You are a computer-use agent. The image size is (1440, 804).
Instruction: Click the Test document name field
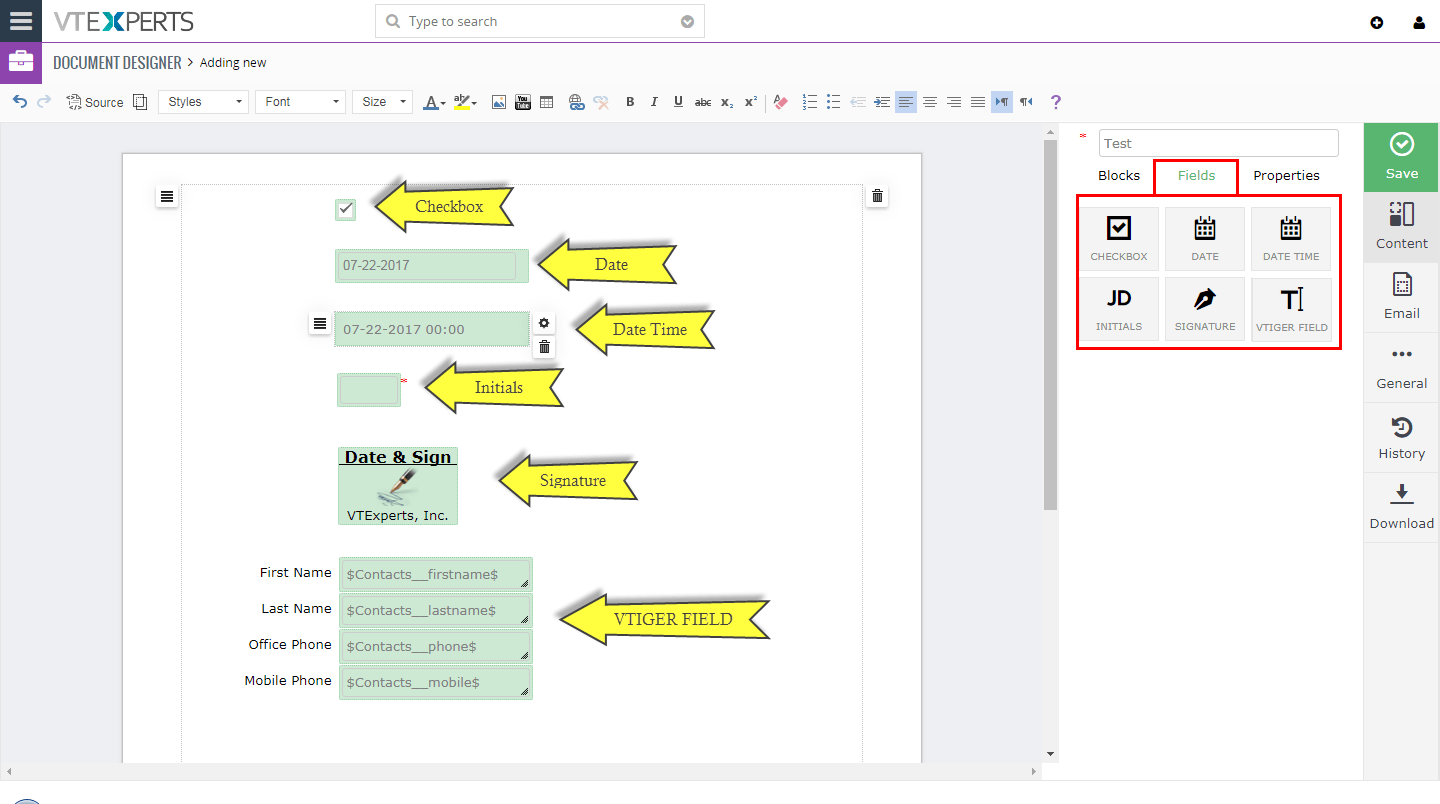tap(1218, 143)
